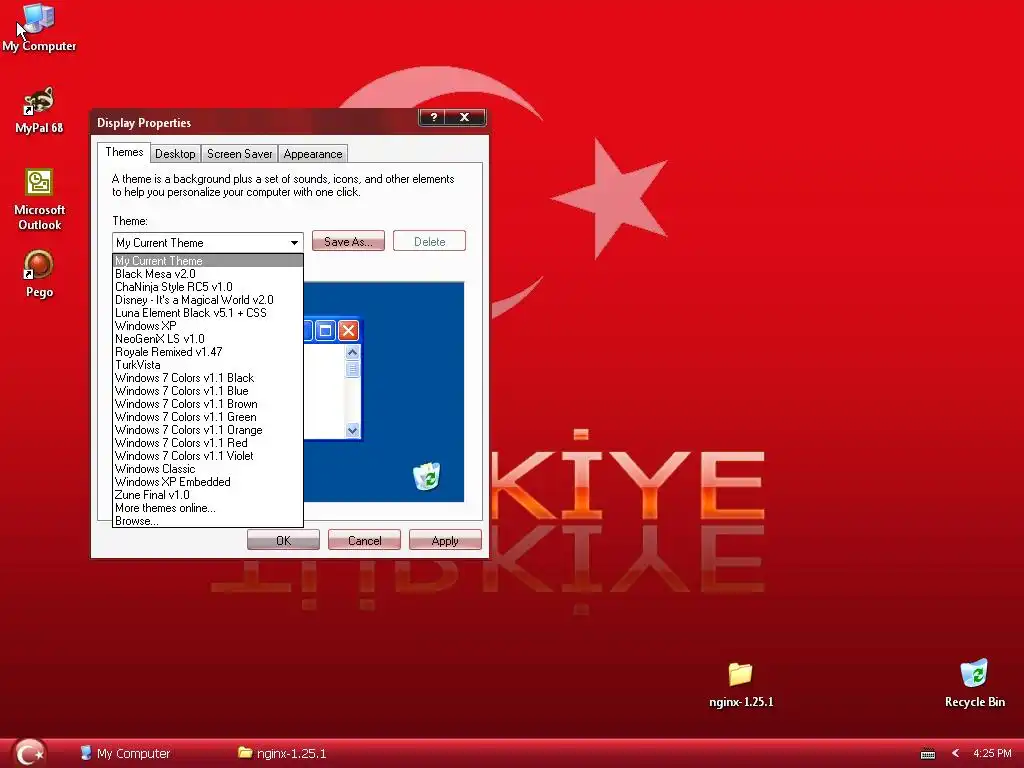Image resolution: width=1024 pixels, height=768 pixels.
Task: Select the TurkVista theme
Action: click(208, 365)
